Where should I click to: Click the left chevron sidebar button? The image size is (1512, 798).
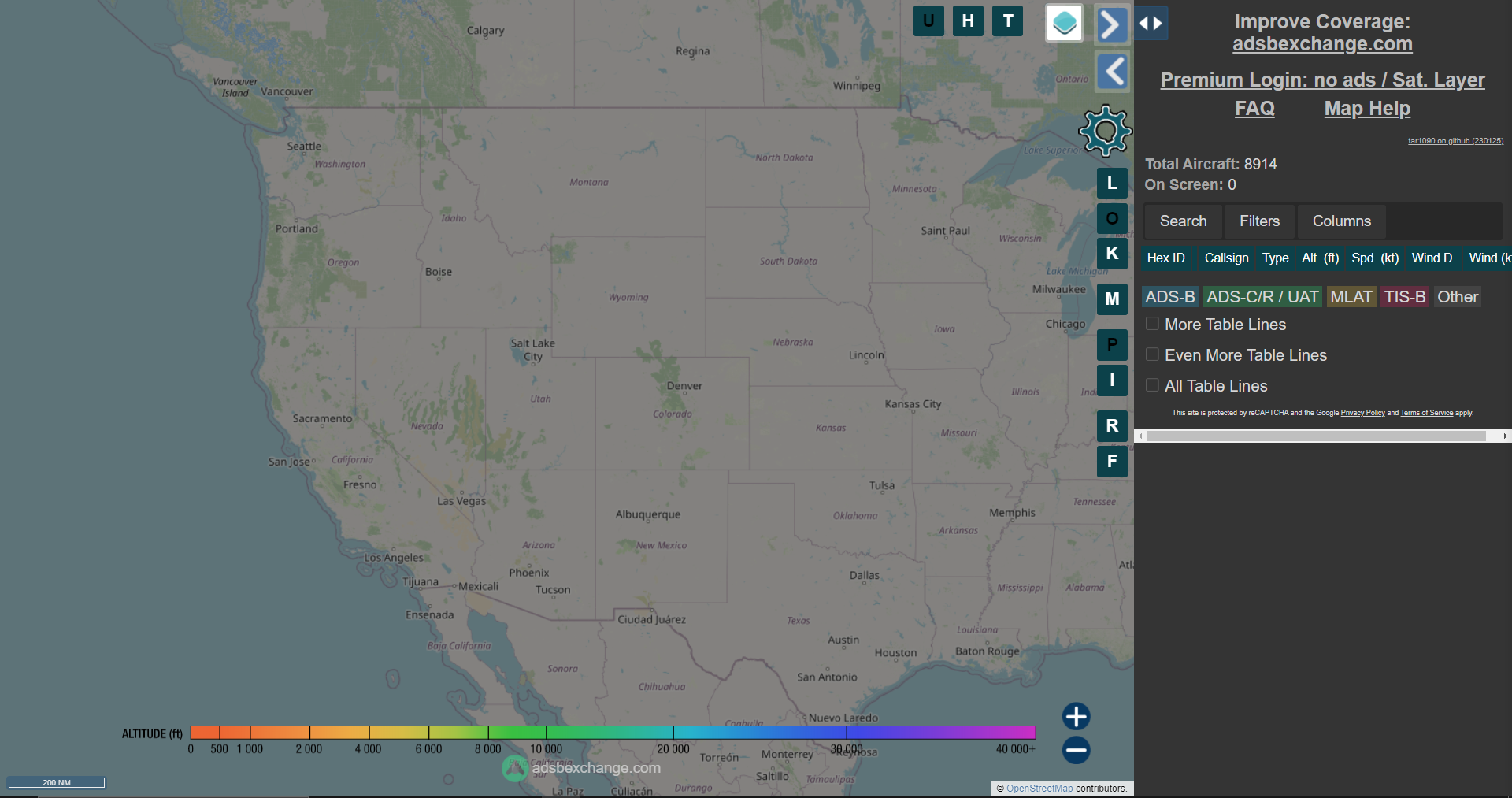click(1113, 72)
